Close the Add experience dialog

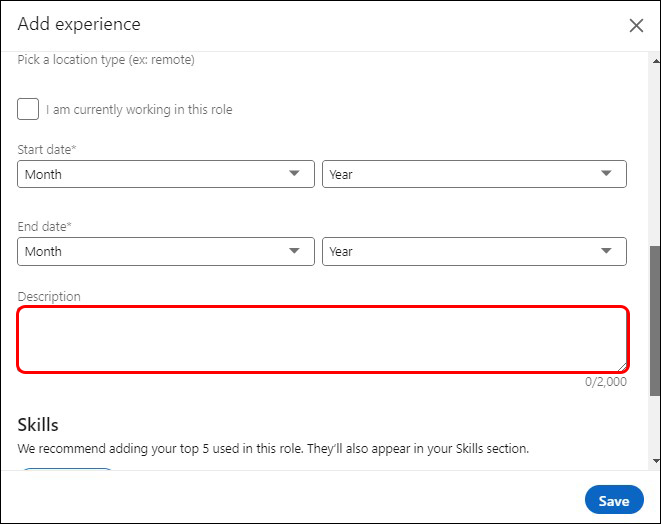[636, 25]
